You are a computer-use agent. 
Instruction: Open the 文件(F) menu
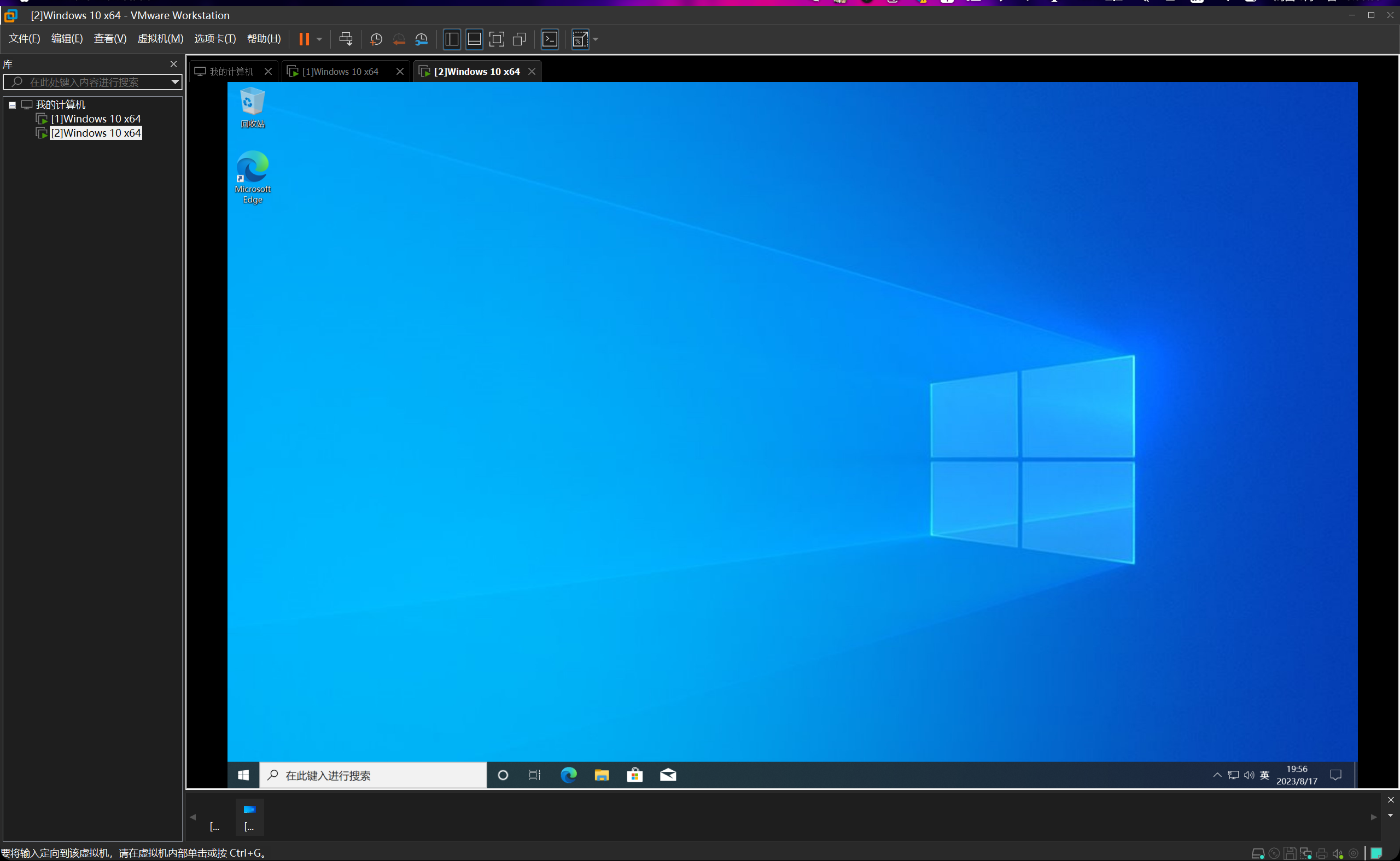25,39
